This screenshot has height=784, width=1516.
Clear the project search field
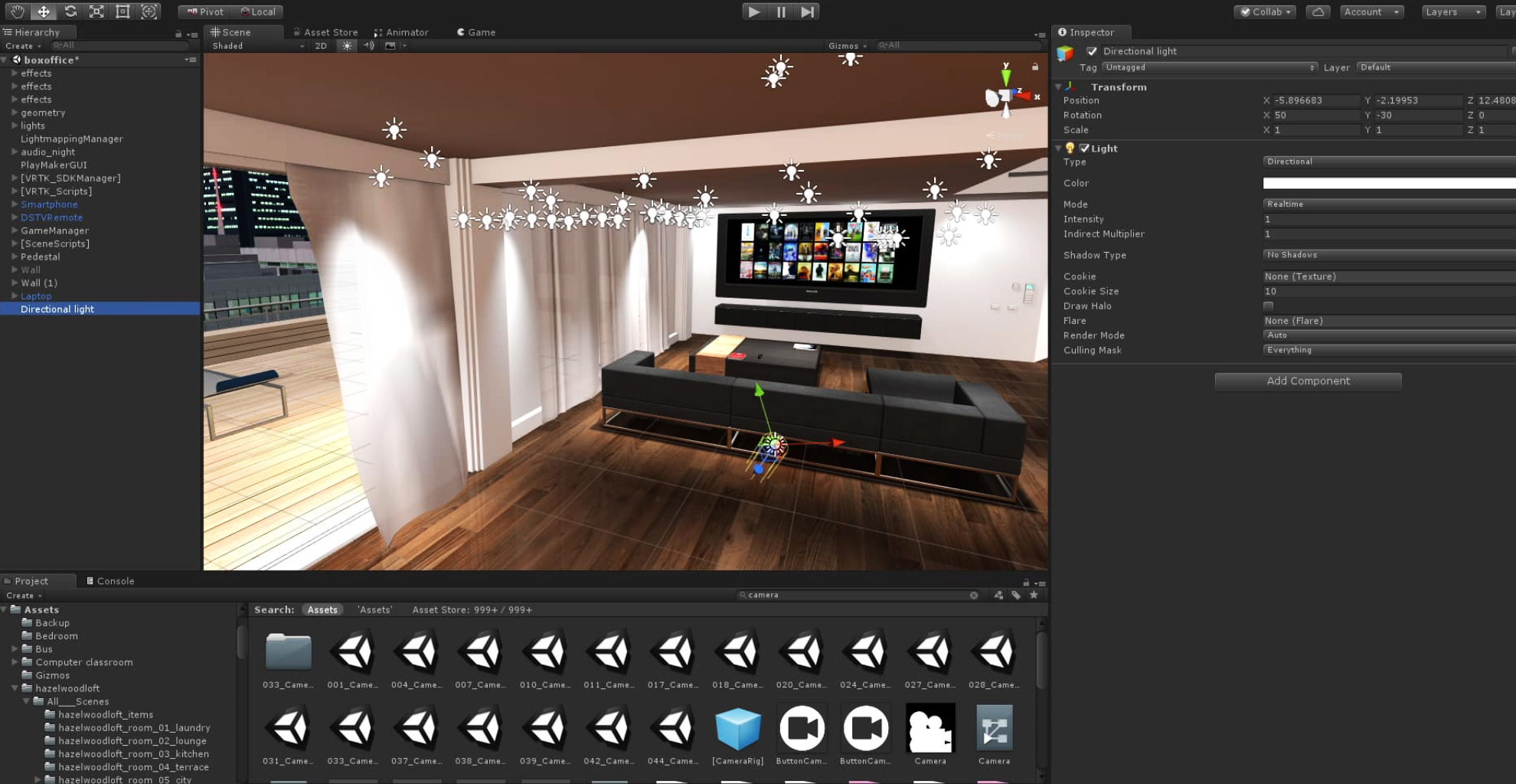pyautogui.click(x=974, y=595)
